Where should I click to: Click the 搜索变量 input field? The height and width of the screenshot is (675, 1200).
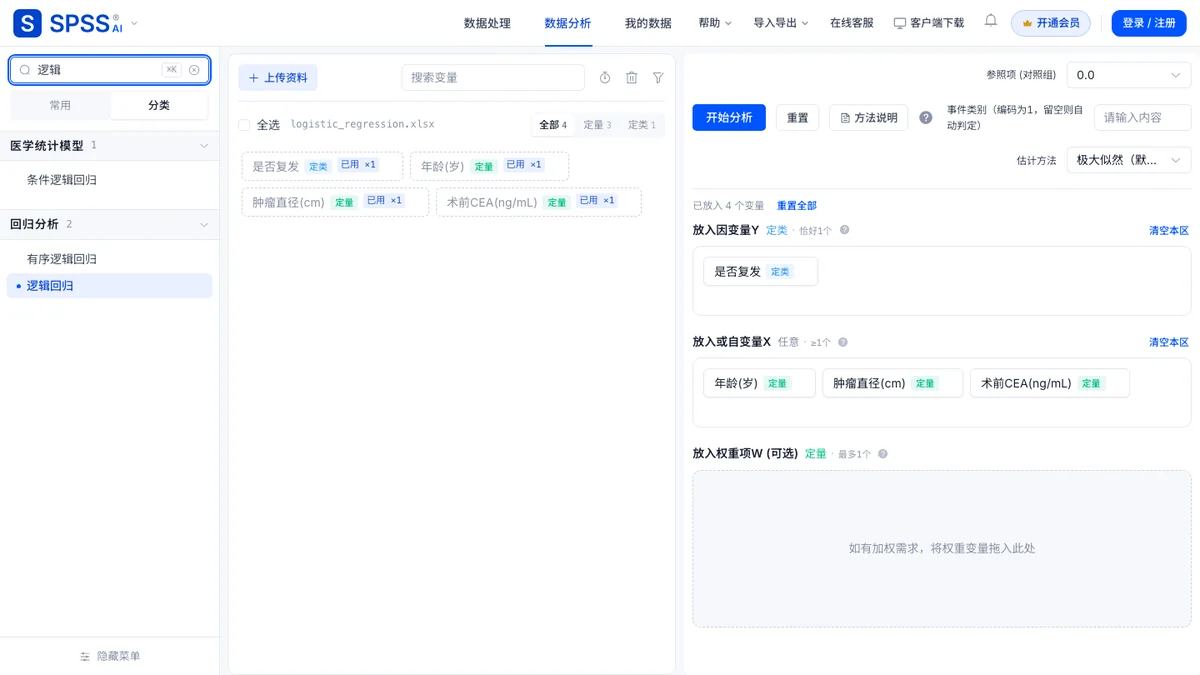[x=493, y=78]
